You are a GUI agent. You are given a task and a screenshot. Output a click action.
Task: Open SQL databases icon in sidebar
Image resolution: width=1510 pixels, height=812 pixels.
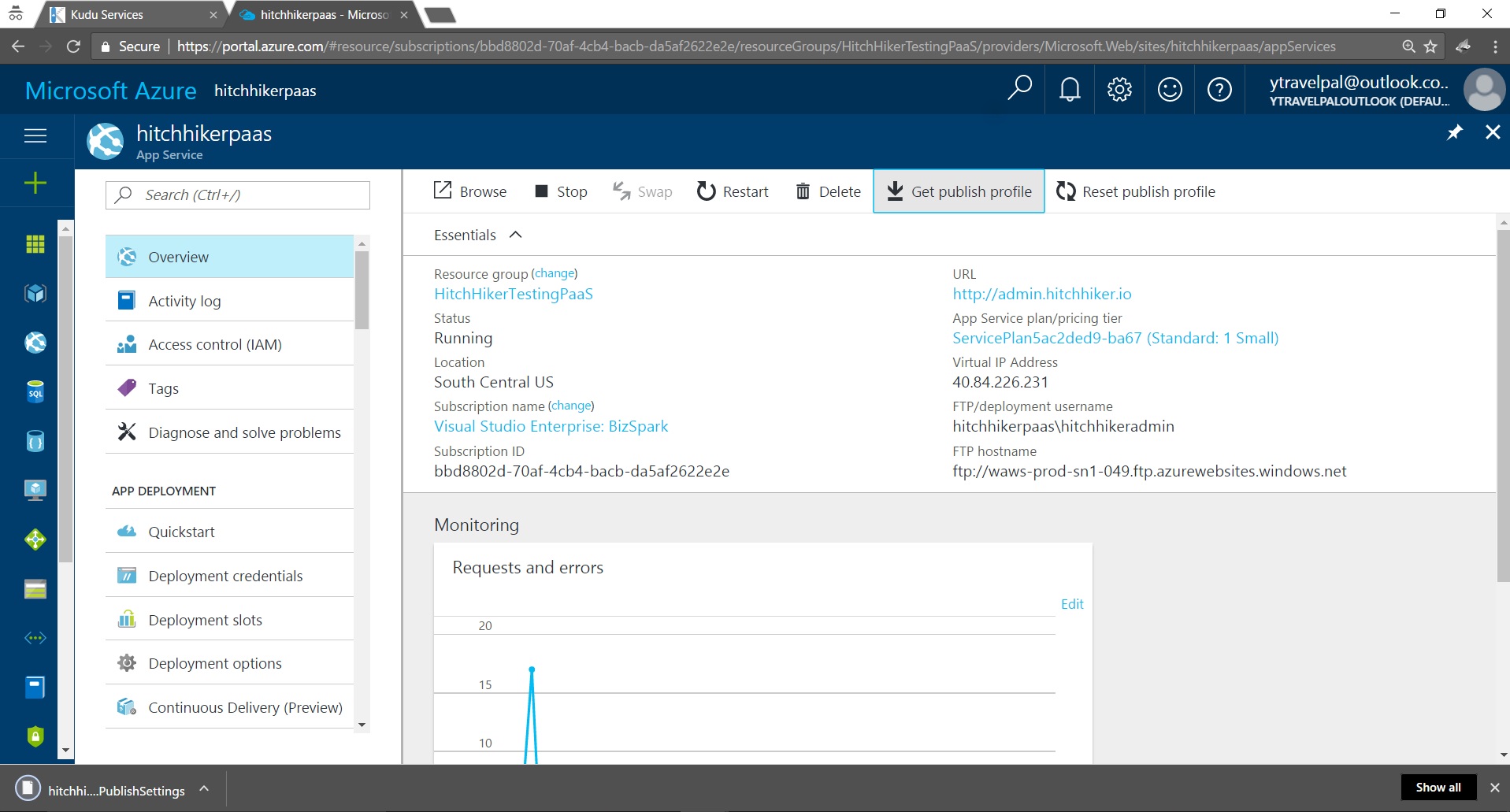(x=35, y=391)
